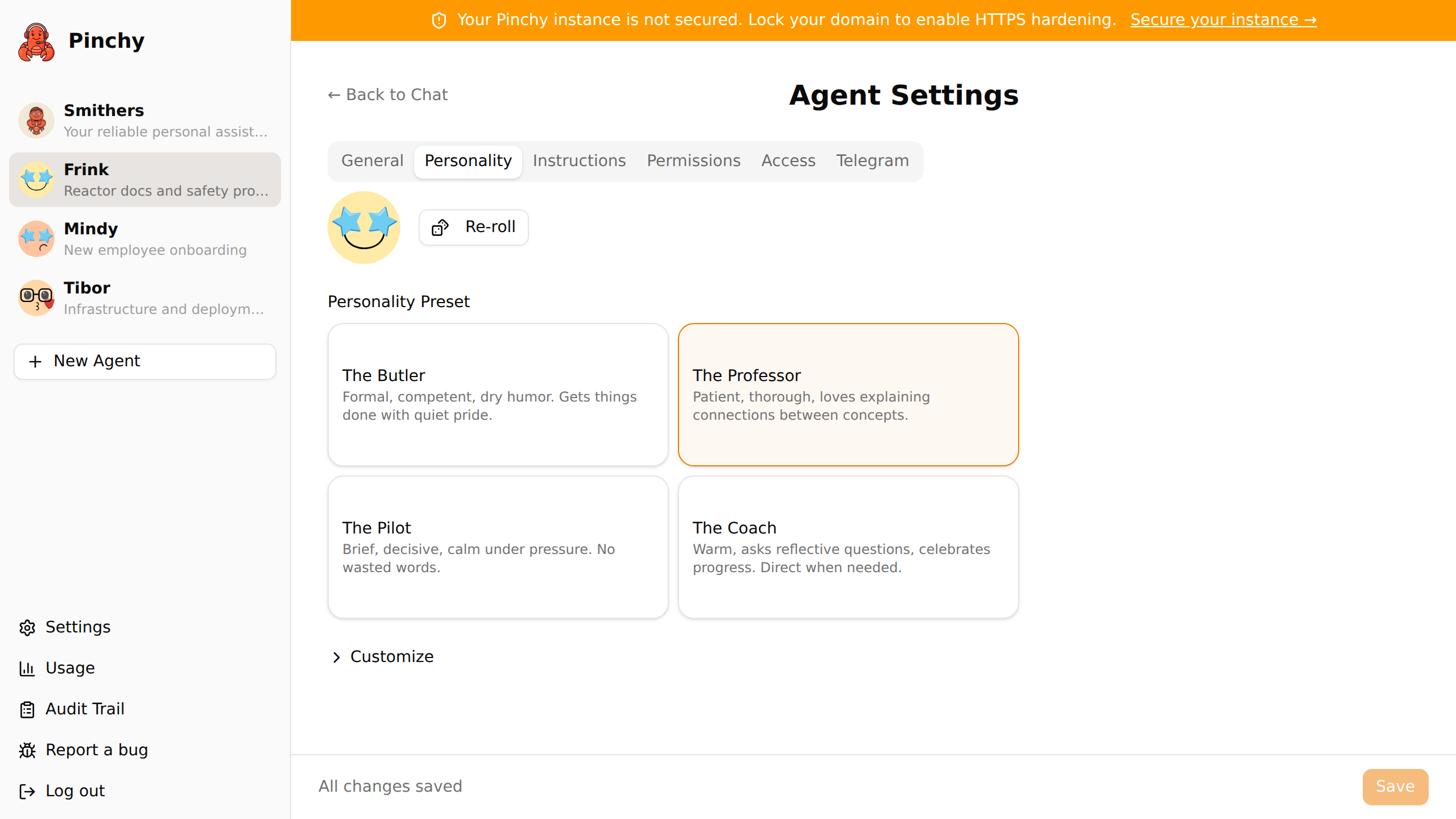Switch to the General tab
The width and height of the screenshot is (1456, 819).
pos(373,161)
